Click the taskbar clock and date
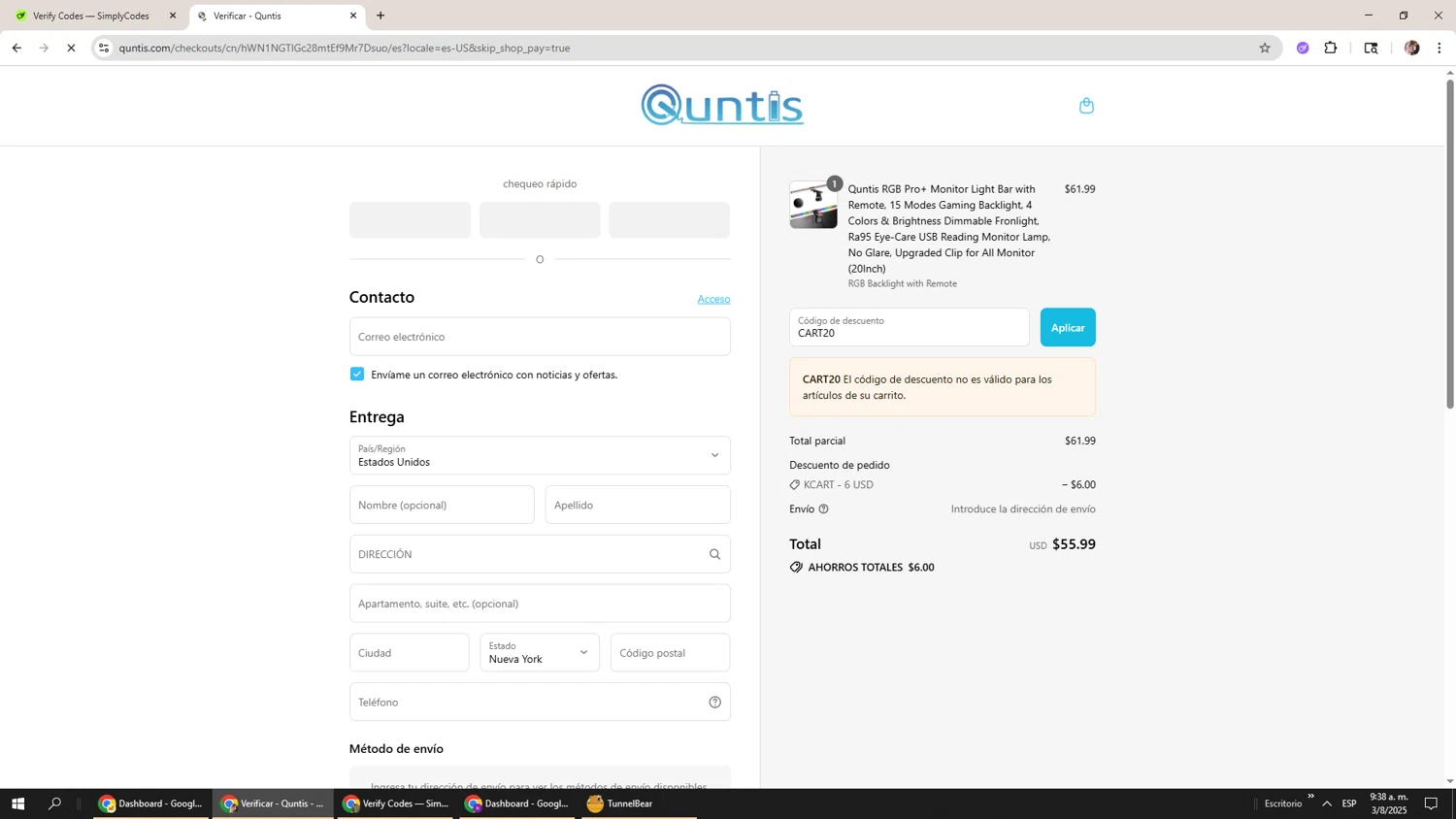This screenshot has height=819, width=1456. tap(1388, 803)
